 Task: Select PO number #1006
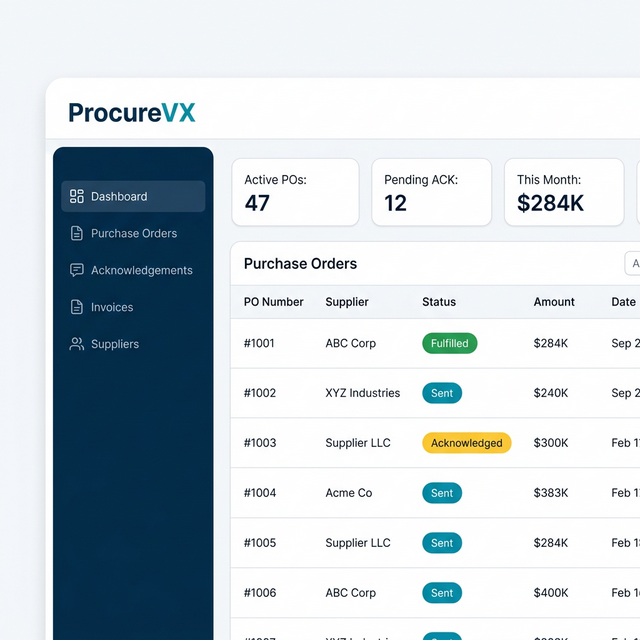point(260,593)
